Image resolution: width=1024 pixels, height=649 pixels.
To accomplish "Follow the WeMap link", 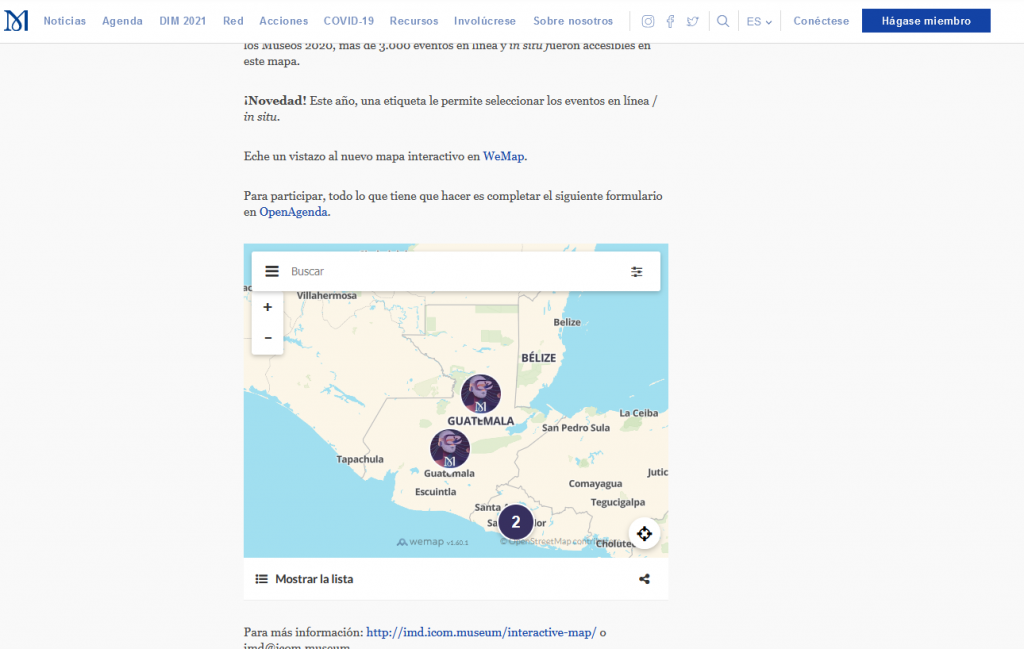I will tap(504, 156).
